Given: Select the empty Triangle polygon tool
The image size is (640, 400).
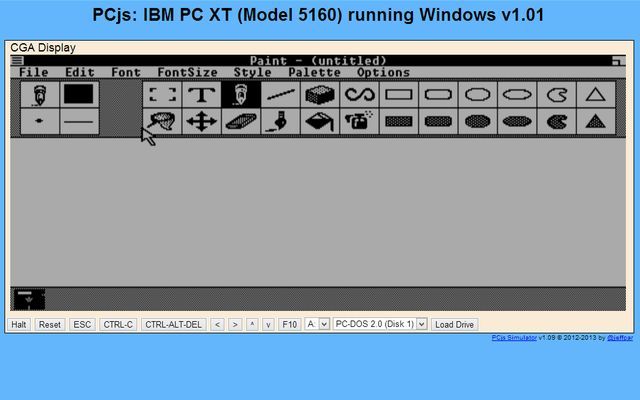Looking at the screenshot, I should coord(596,94).
